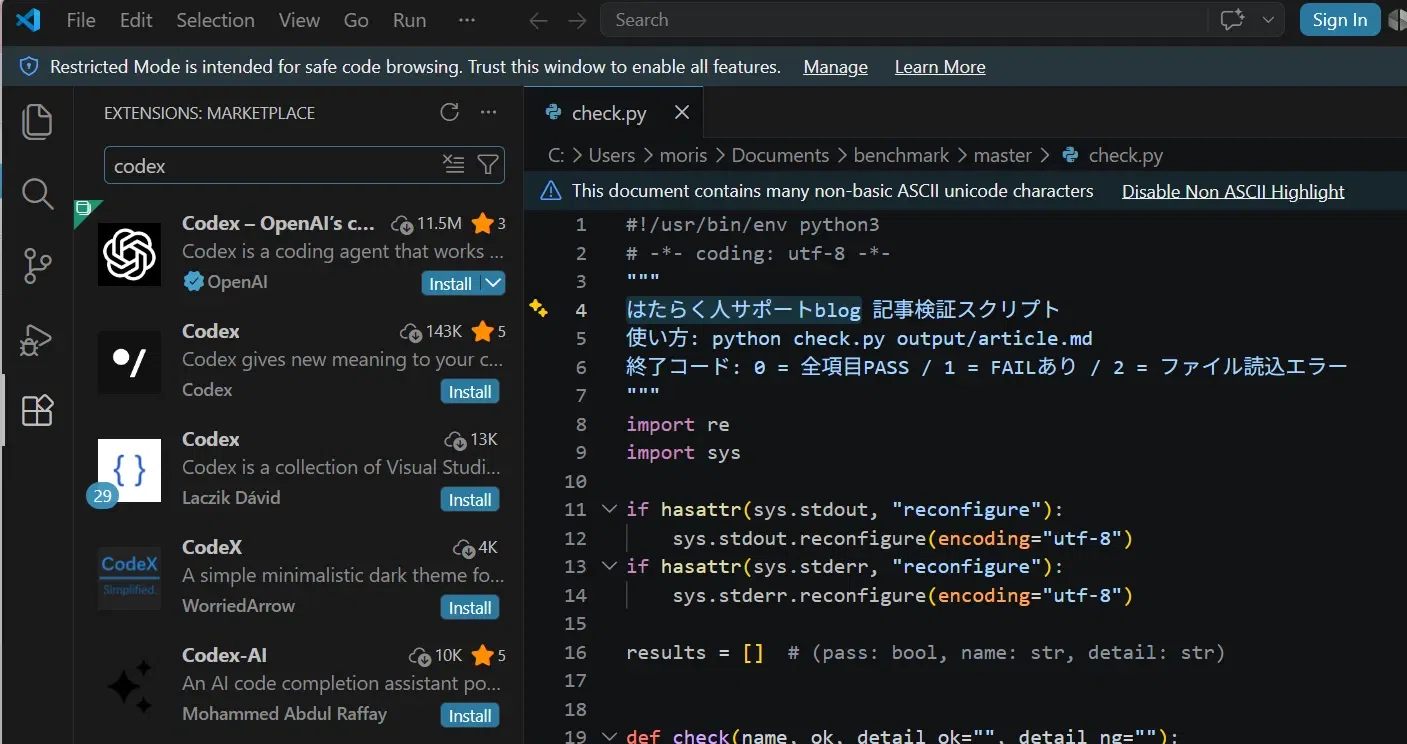1407x744 pixels.
Task: Click the Users breadcrumb segment
Action: 612,155
